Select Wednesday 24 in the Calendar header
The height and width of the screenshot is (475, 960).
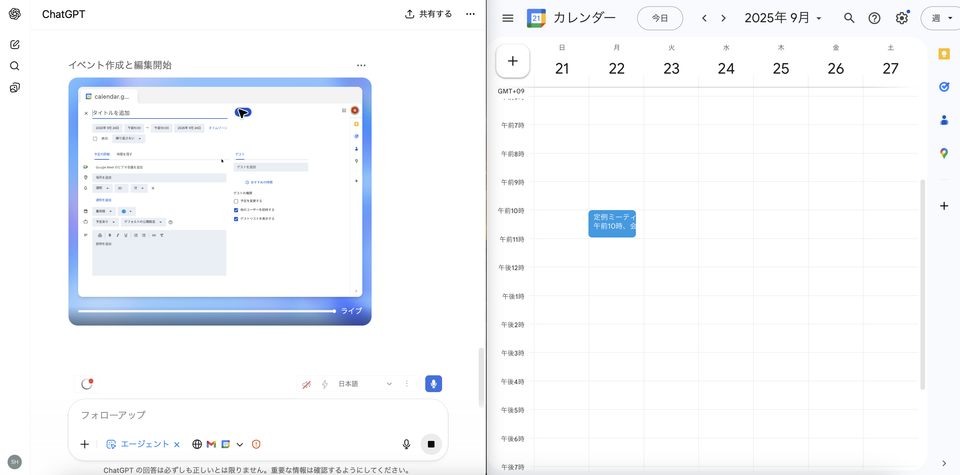[726, 69]
